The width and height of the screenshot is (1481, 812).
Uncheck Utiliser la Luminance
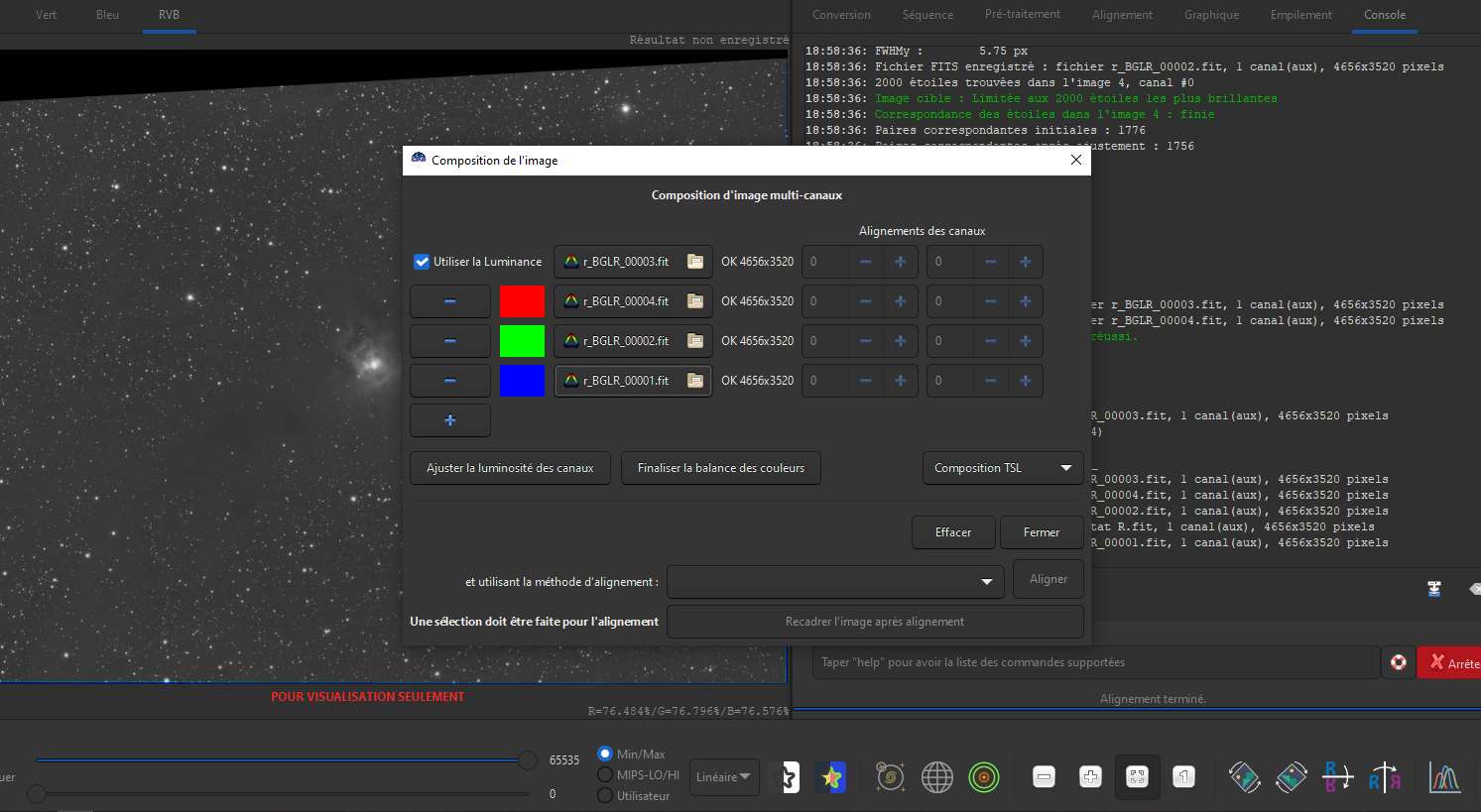pos(422,262)
